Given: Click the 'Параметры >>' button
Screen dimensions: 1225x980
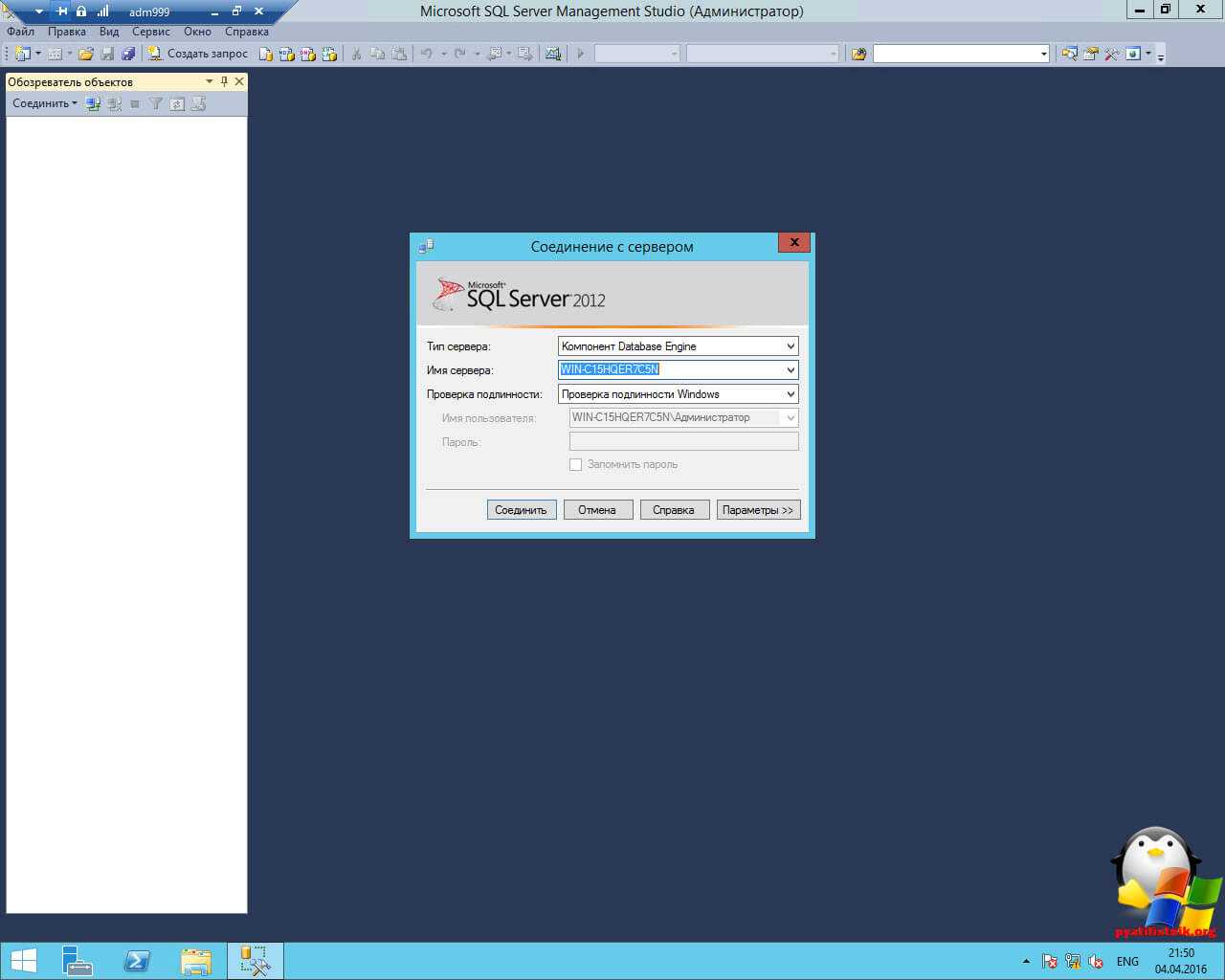Looking at the screenshot, I should [x=757, y=510].
